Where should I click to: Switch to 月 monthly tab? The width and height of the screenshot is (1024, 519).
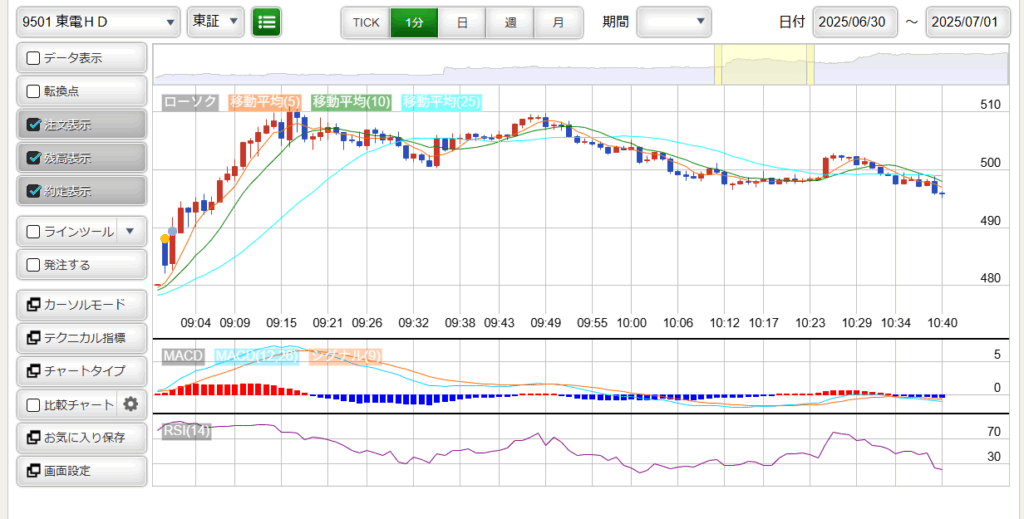tap(558, 22)
